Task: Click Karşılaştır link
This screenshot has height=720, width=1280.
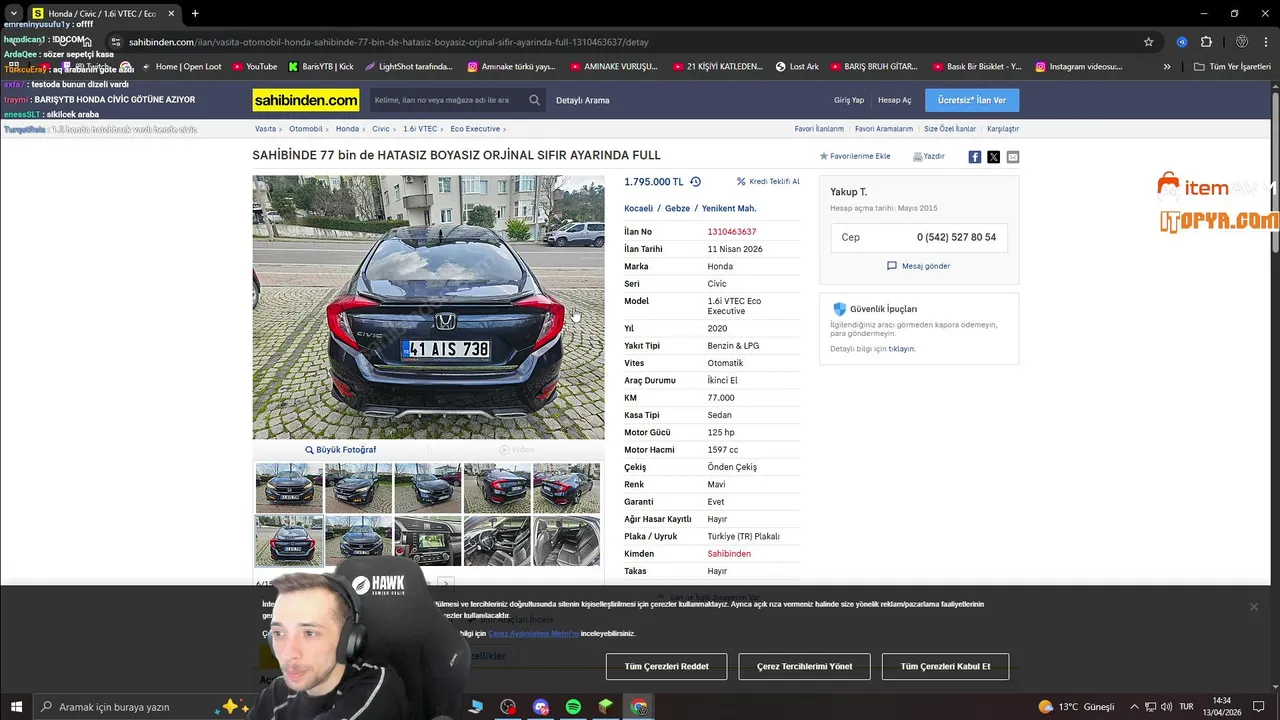Action: [1003, 129]
